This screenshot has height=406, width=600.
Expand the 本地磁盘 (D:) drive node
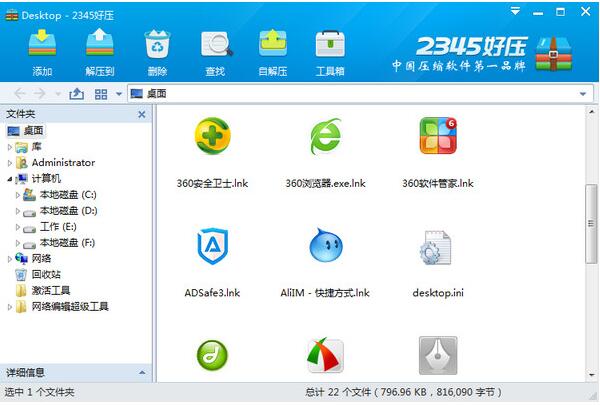(18, 211)
